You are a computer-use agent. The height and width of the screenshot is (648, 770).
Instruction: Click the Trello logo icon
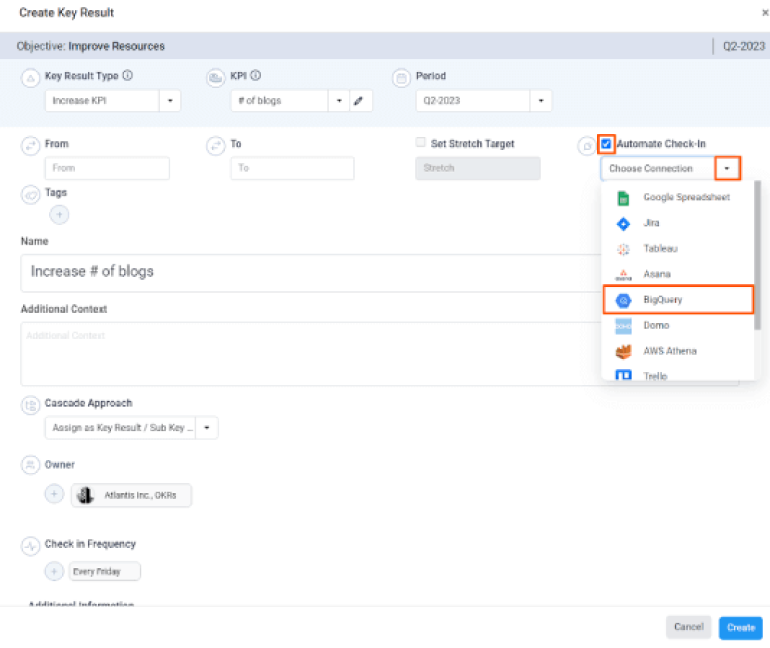pos(624,376)
